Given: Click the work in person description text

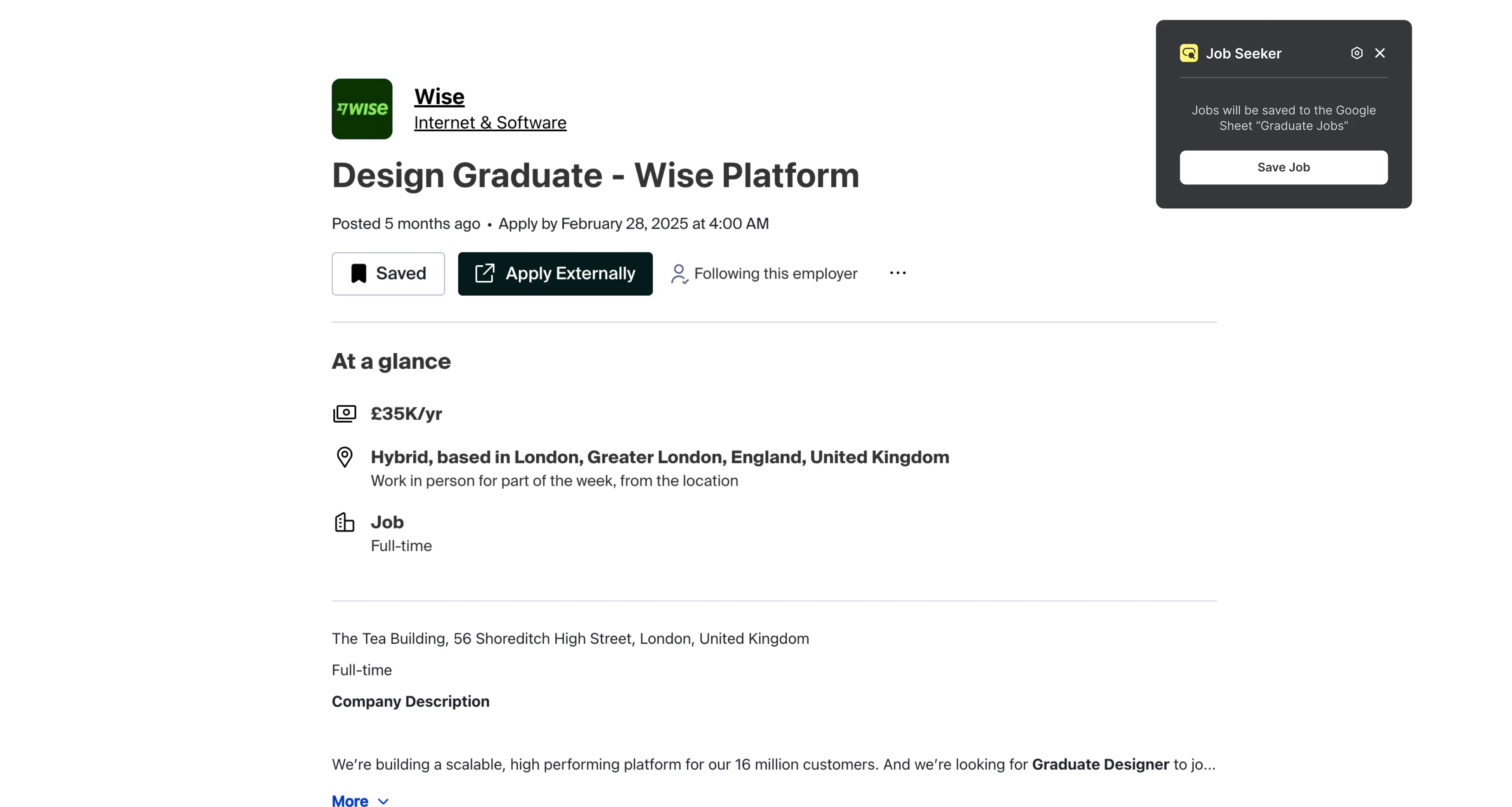Looking at the screenshot, I should [554, 481].
